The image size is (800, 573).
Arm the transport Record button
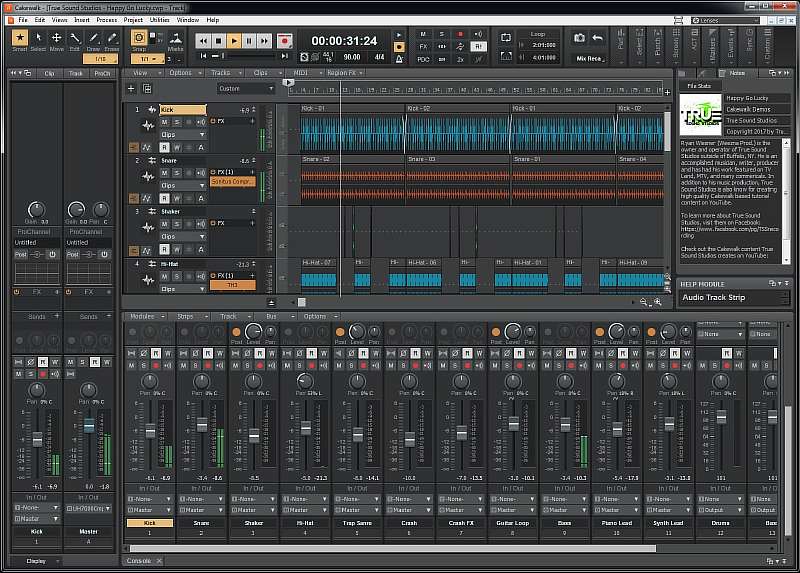[284, 41]
